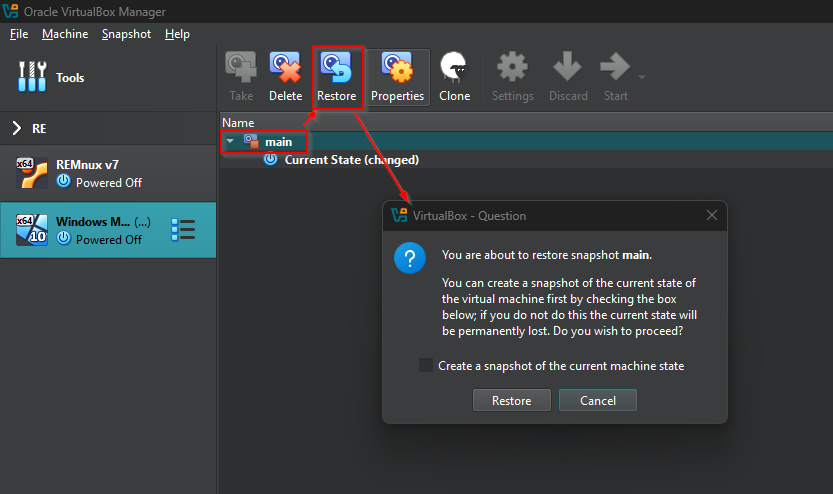
Task: Select the Windows M... virtual machine
Action: [108, 230]
